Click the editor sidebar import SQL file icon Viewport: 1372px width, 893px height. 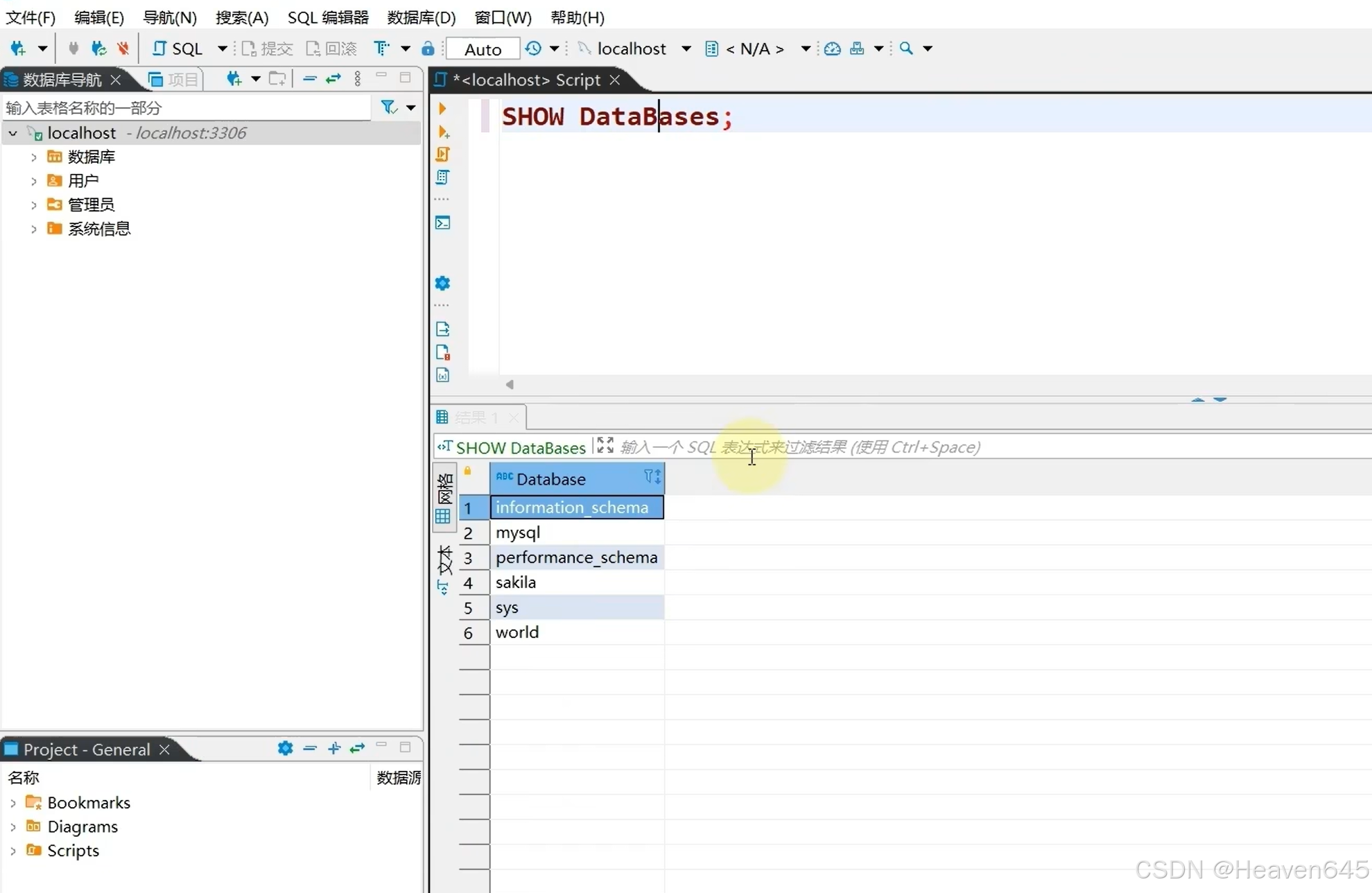click(x=442, y=329)
